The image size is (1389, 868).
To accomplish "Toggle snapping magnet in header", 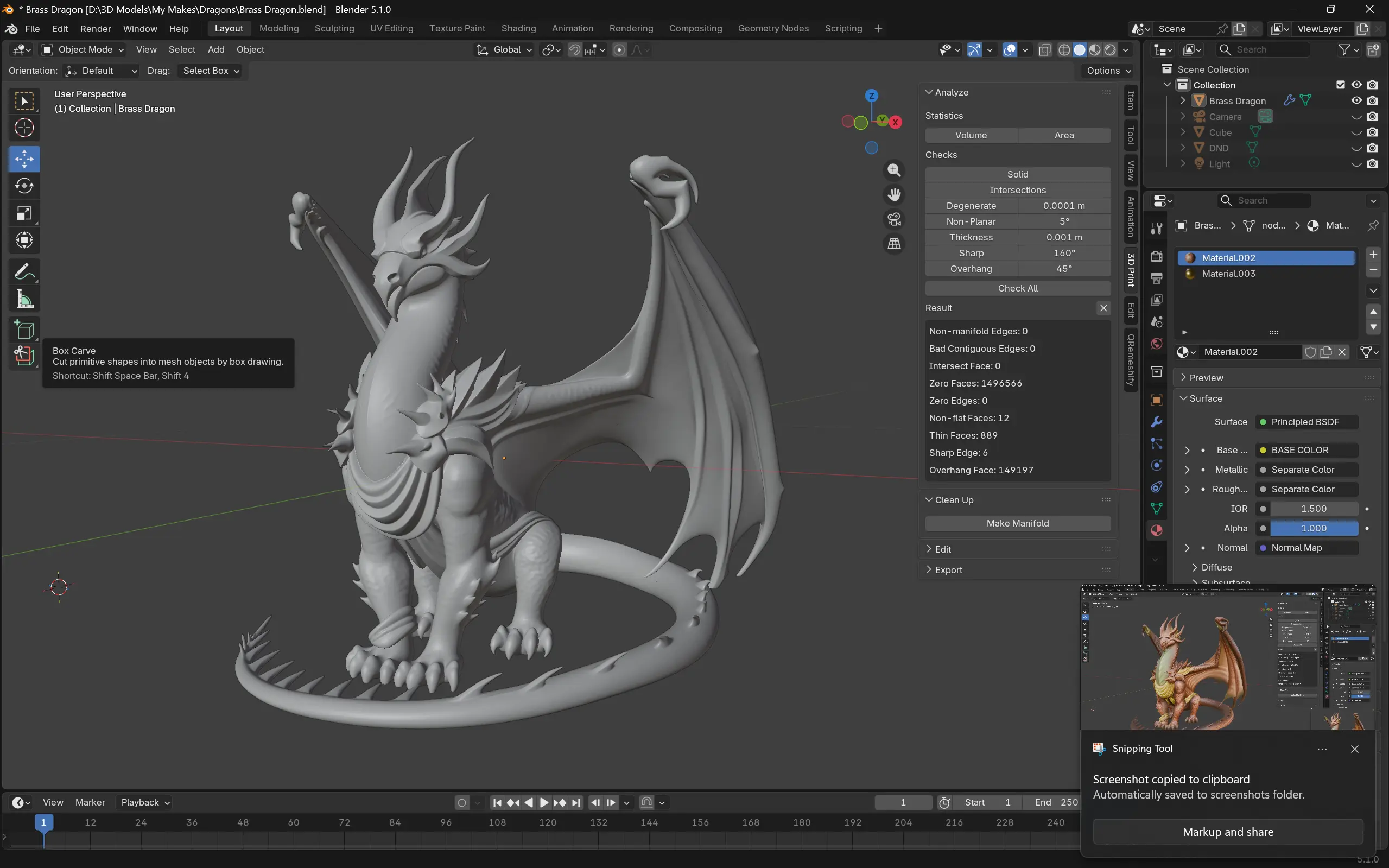I will 574,50.
